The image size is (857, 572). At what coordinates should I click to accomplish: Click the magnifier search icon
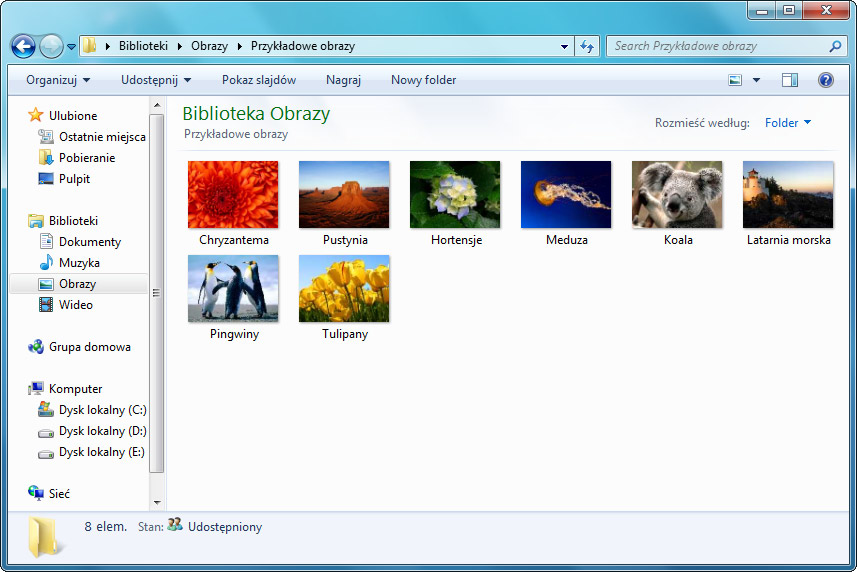pyautogui.click(x=835, y=46)
